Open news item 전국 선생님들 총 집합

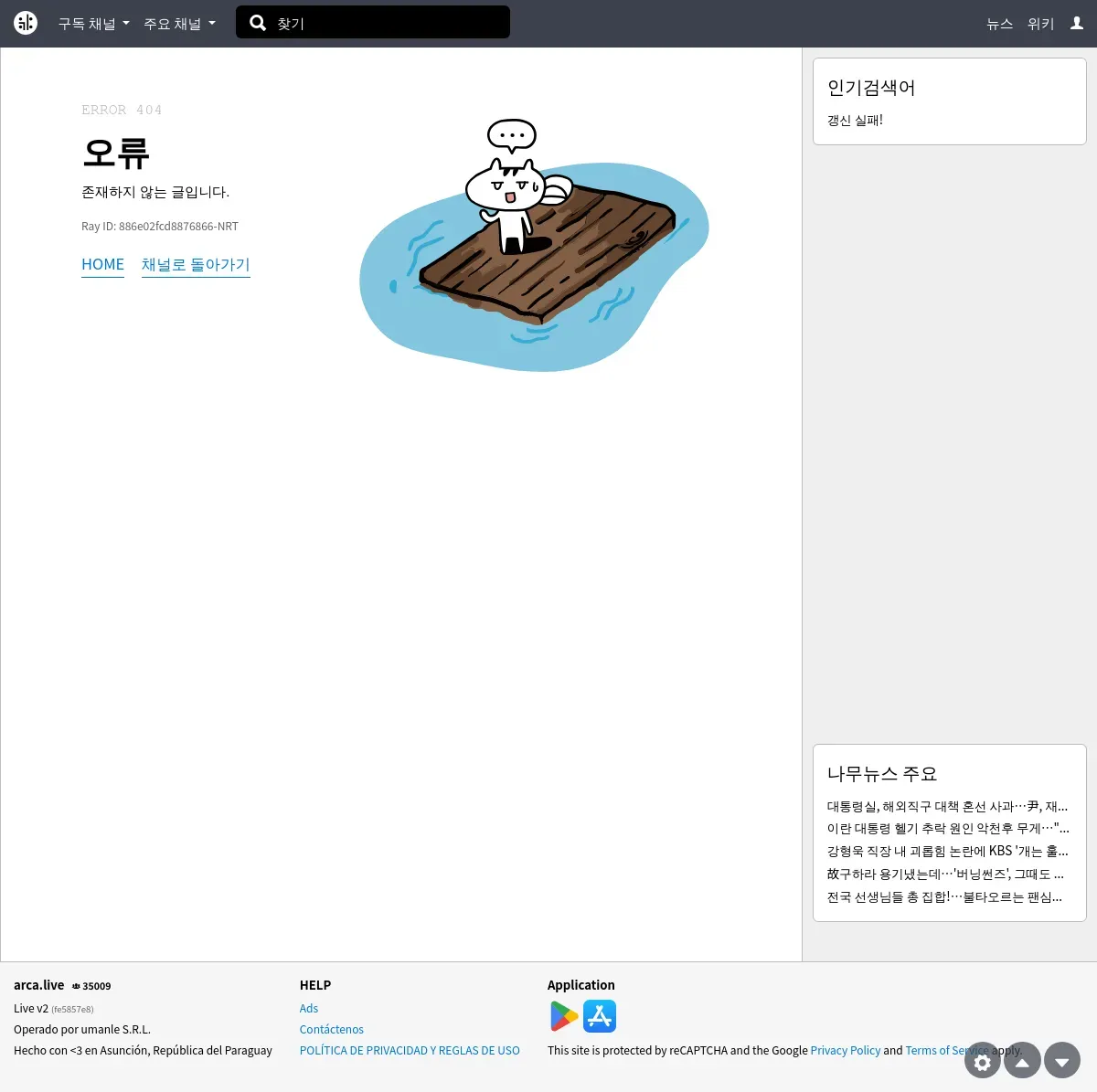(944, 896)
